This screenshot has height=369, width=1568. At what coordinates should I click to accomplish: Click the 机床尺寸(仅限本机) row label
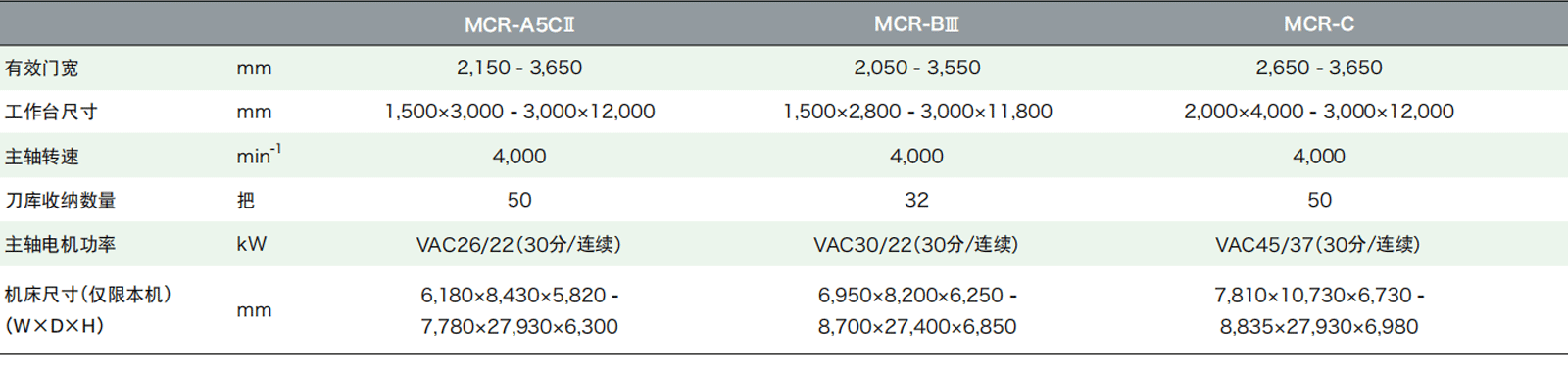(87, 295)
